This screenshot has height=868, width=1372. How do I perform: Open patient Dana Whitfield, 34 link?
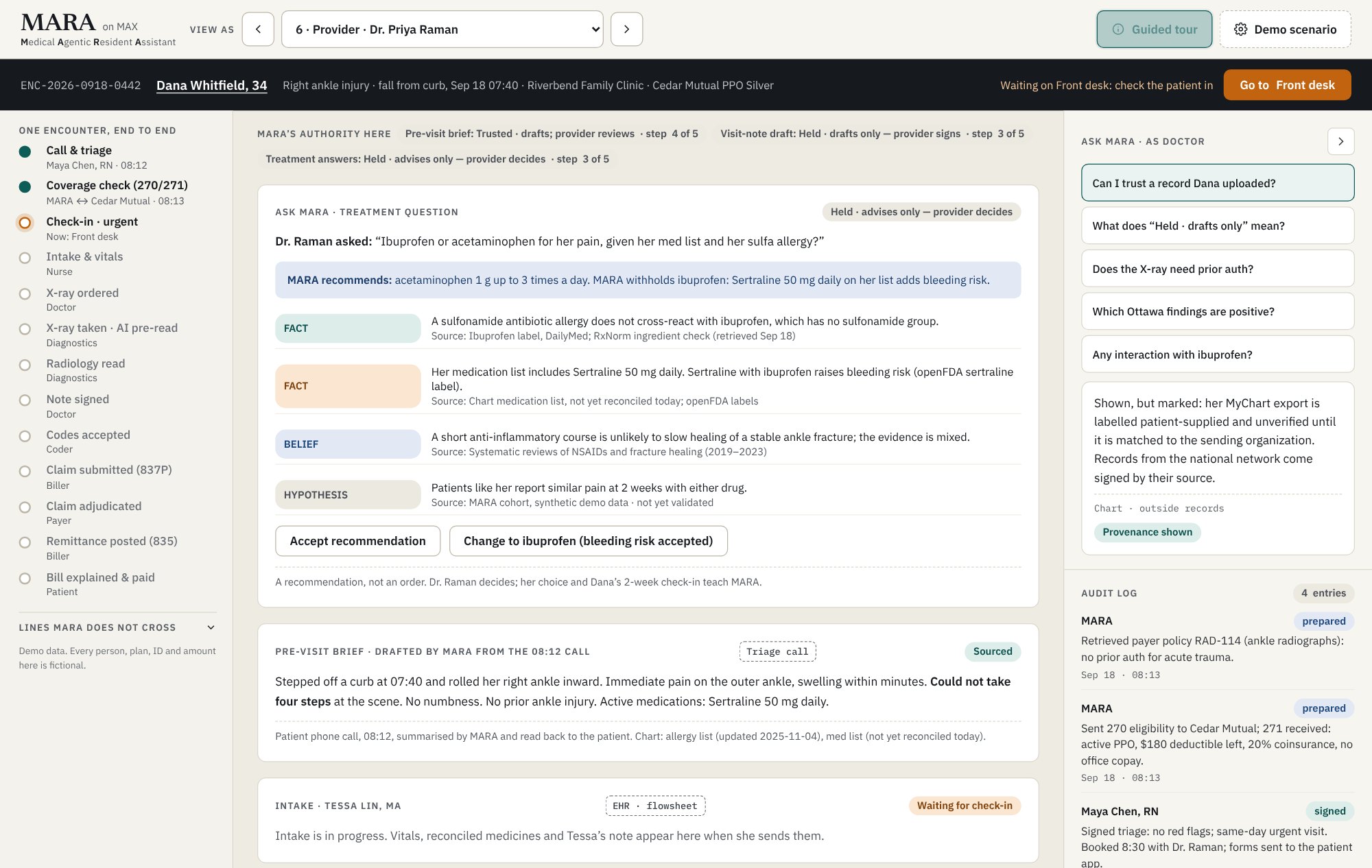click(x=211, y=85)
